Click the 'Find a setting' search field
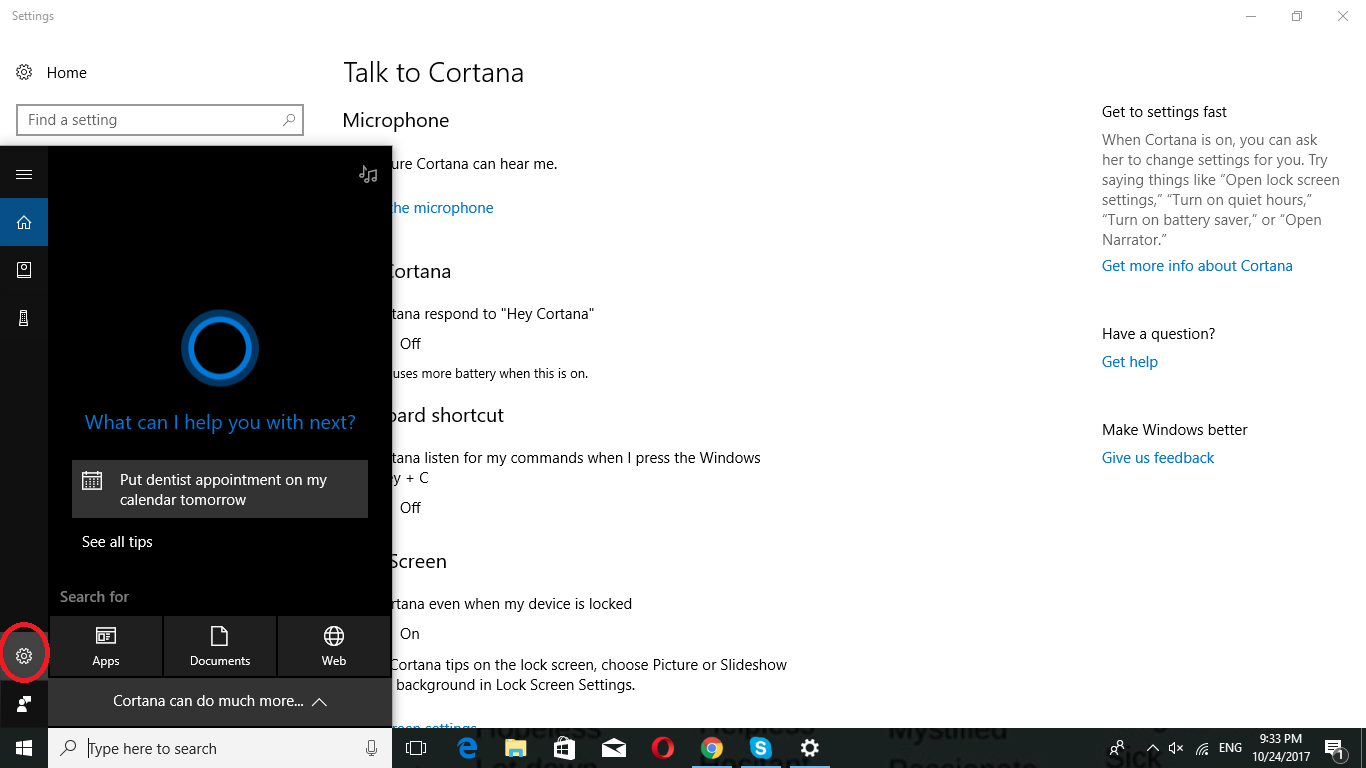 [160, 120]
